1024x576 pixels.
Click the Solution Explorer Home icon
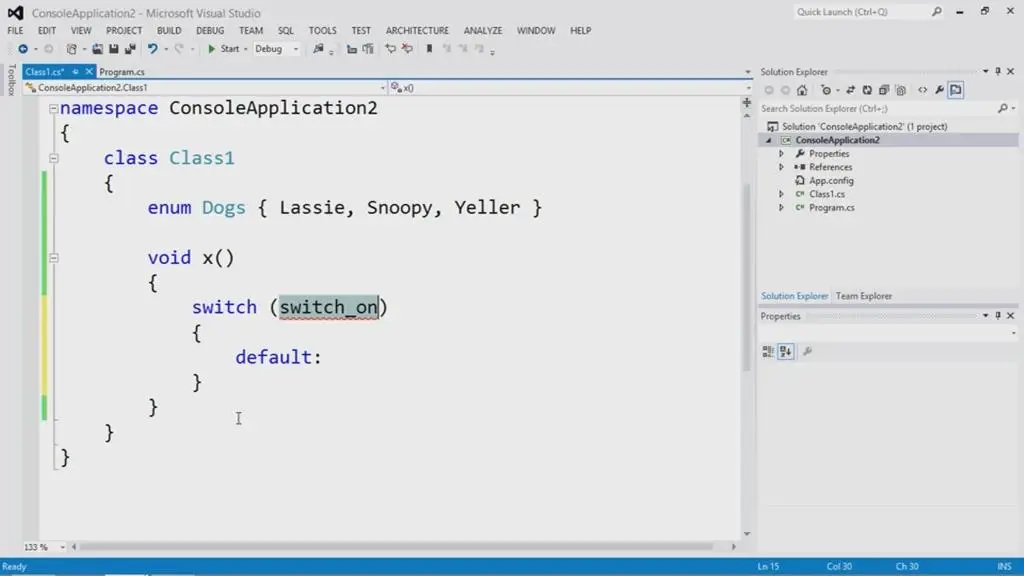[x=802, y=90]
